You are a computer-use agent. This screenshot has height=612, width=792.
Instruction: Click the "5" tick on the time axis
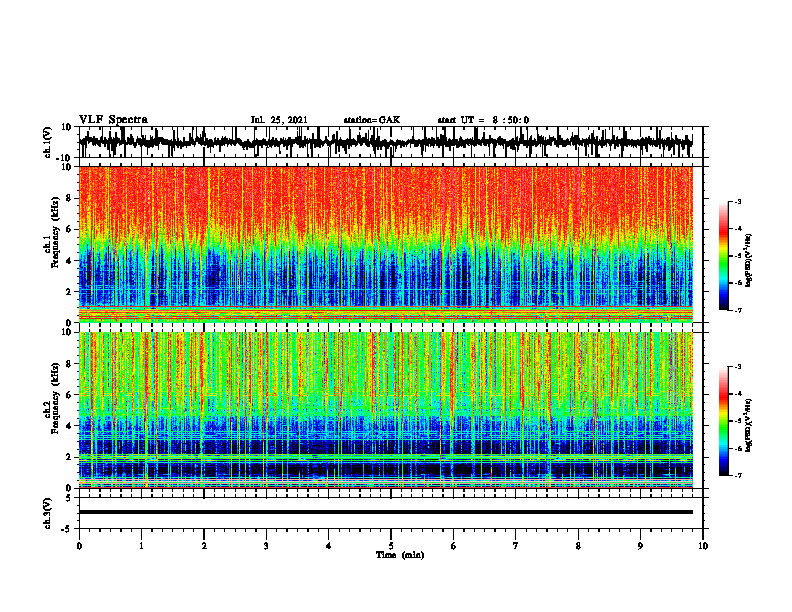click(391, 546)
